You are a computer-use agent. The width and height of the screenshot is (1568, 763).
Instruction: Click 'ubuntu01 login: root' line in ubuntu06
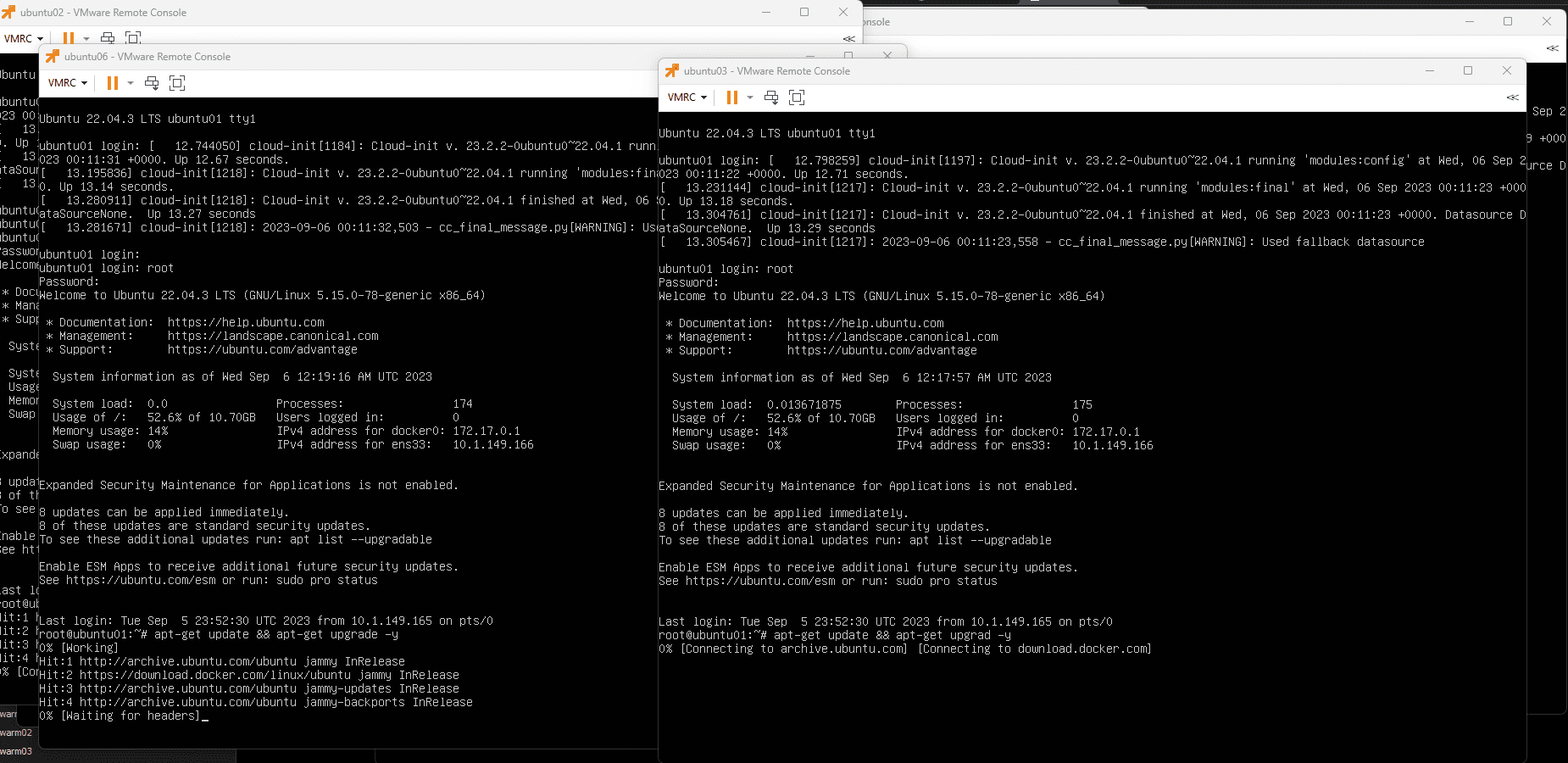pos(107,268)
